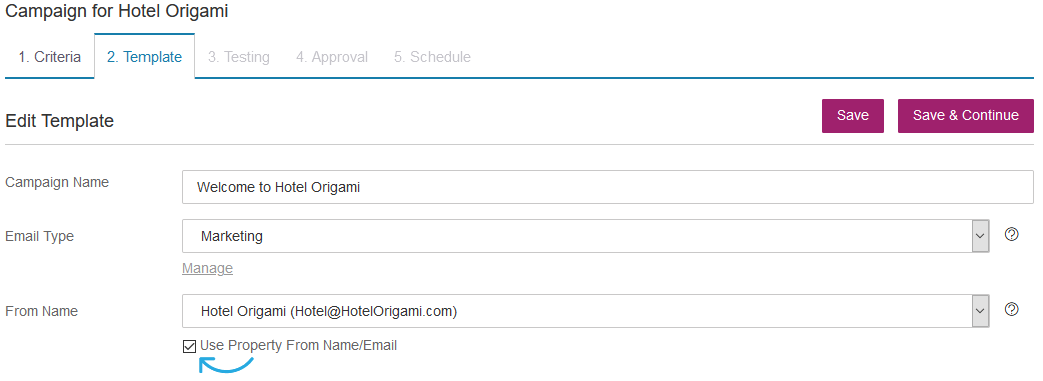Switch to the 1. Criteria tab
This screenshot has height=381, width=1043.
click(49, 57)
